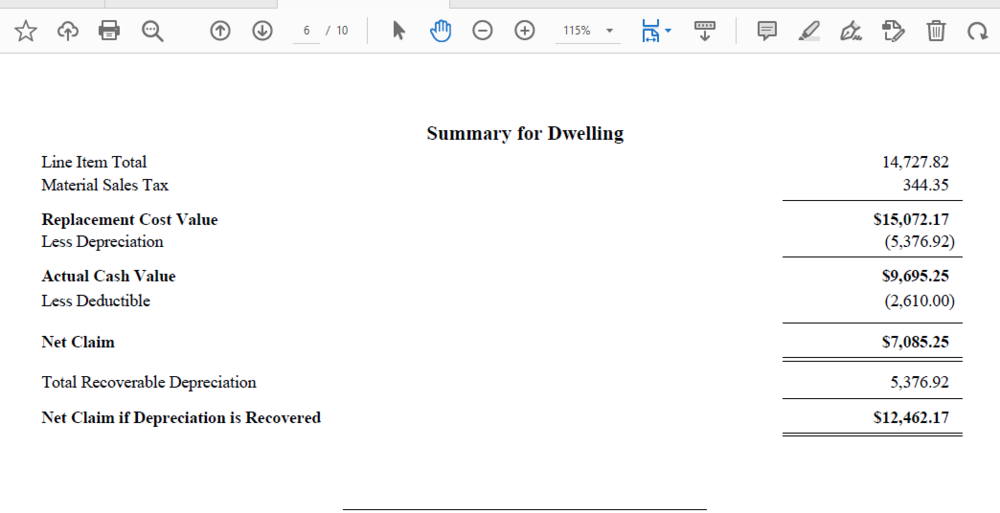Click the page number input field

[307, 31]
